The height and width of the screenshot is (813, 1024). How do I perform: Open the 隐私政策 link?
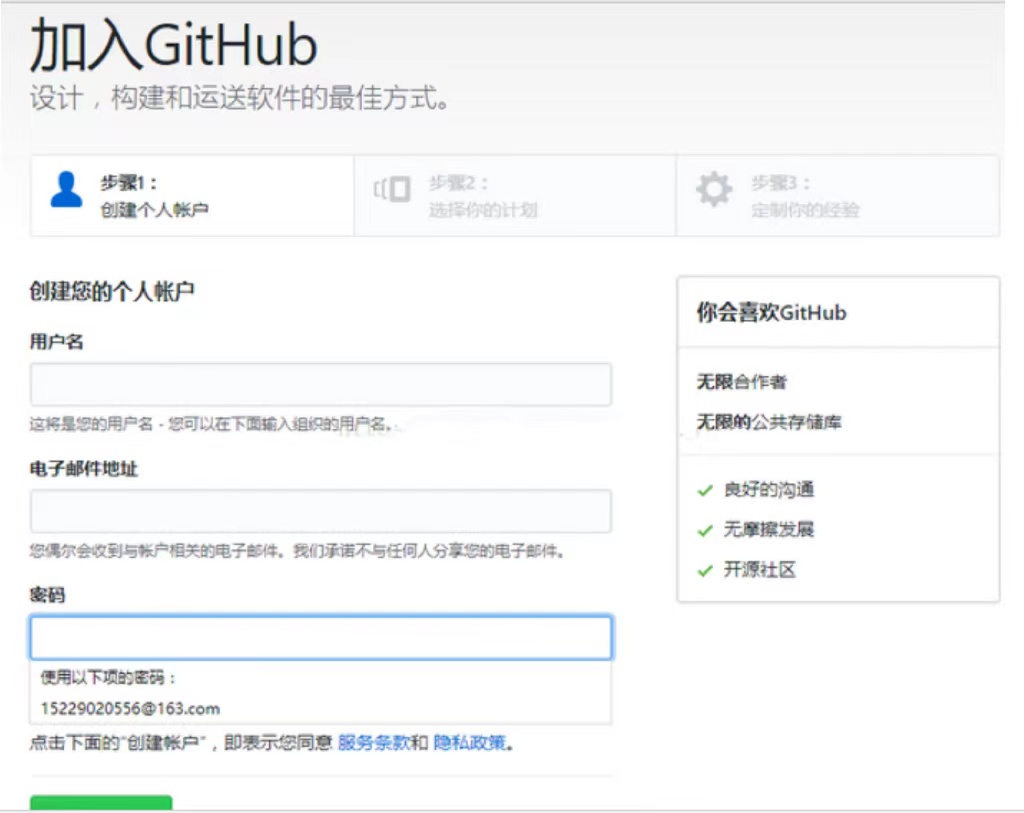470,742
